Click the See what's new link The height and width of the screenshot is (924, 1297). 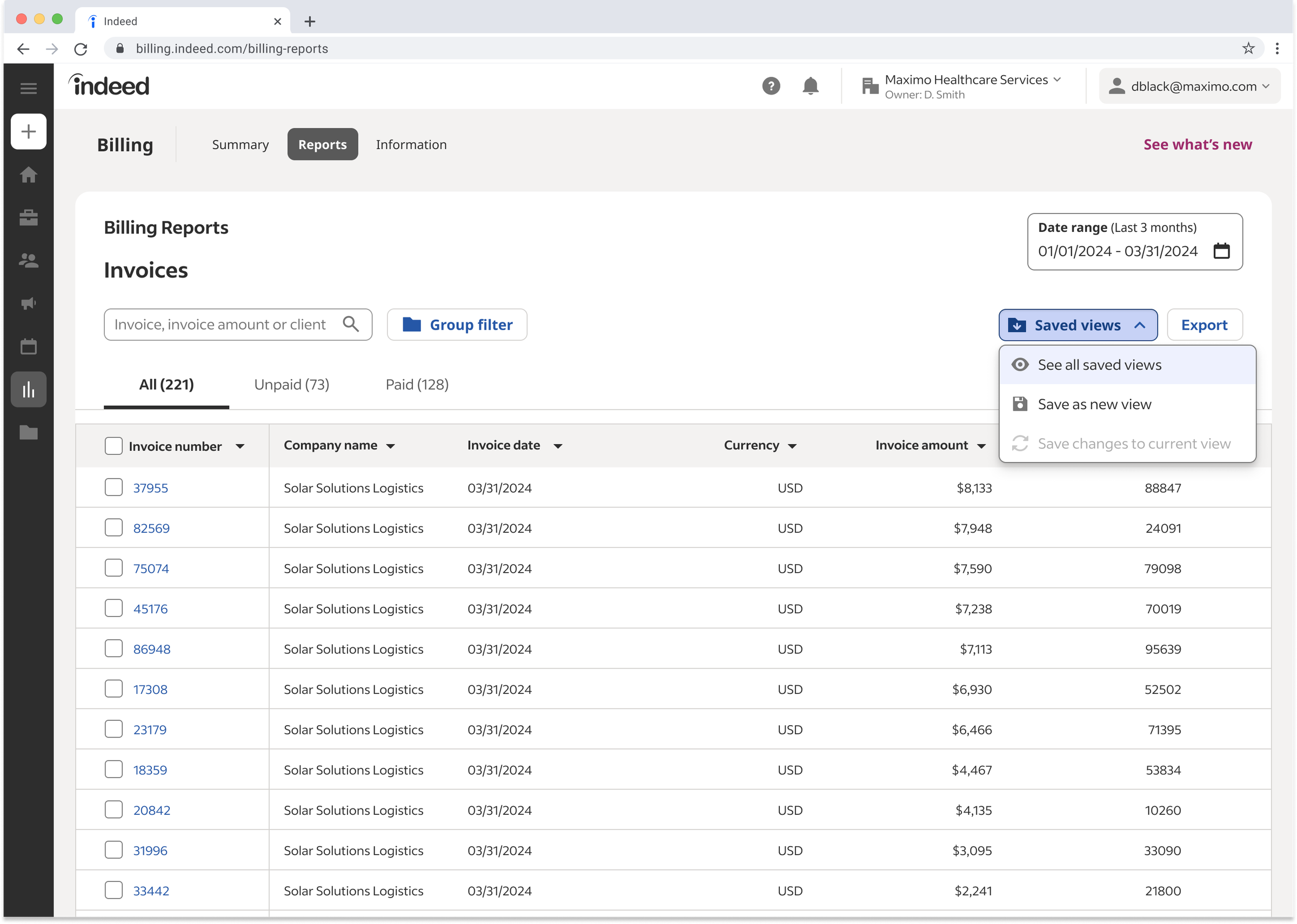(x=1198, y=144)
